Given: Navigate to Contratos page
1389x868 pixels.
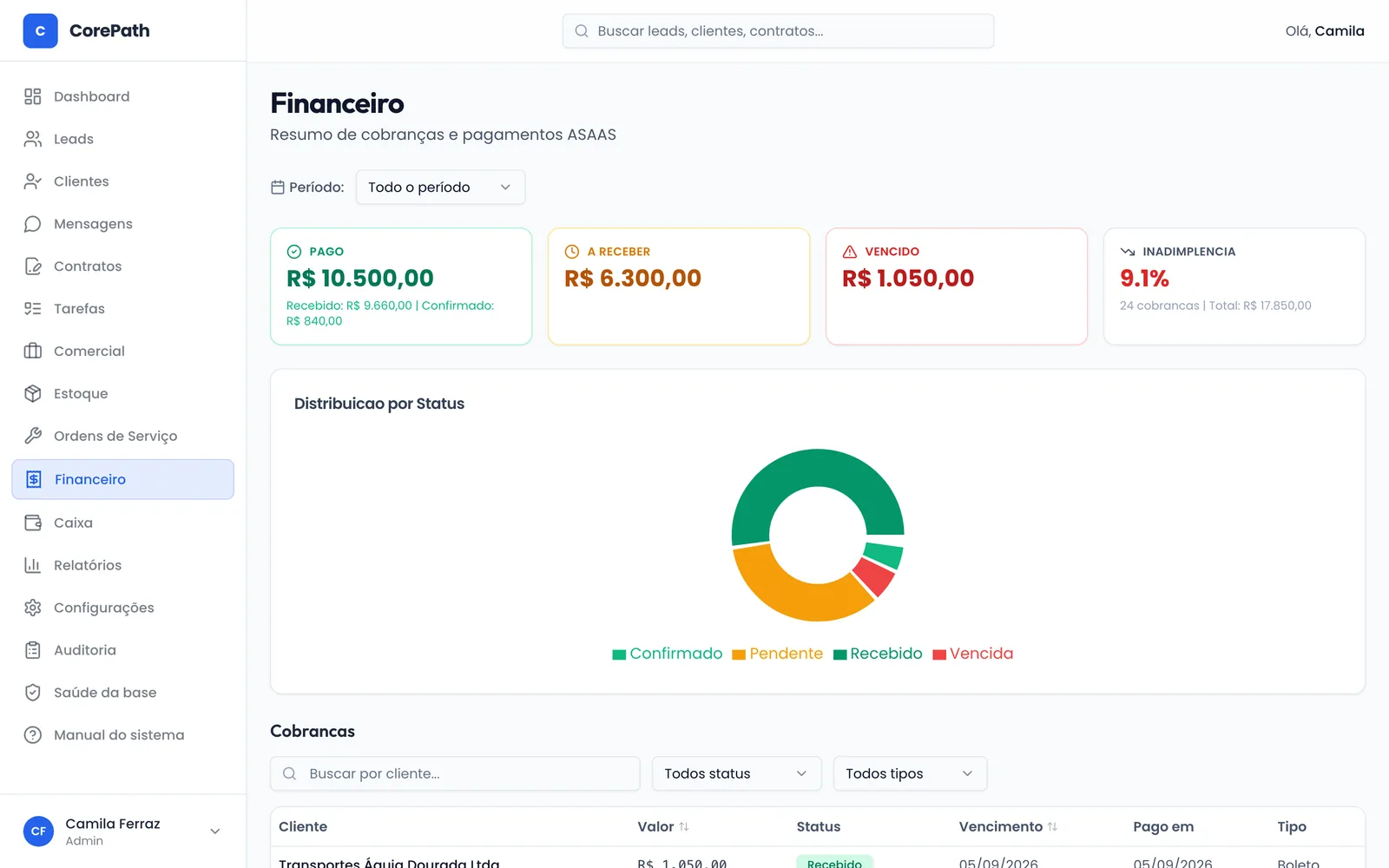Looking at the screenshot, I should (x=123, y=266).
